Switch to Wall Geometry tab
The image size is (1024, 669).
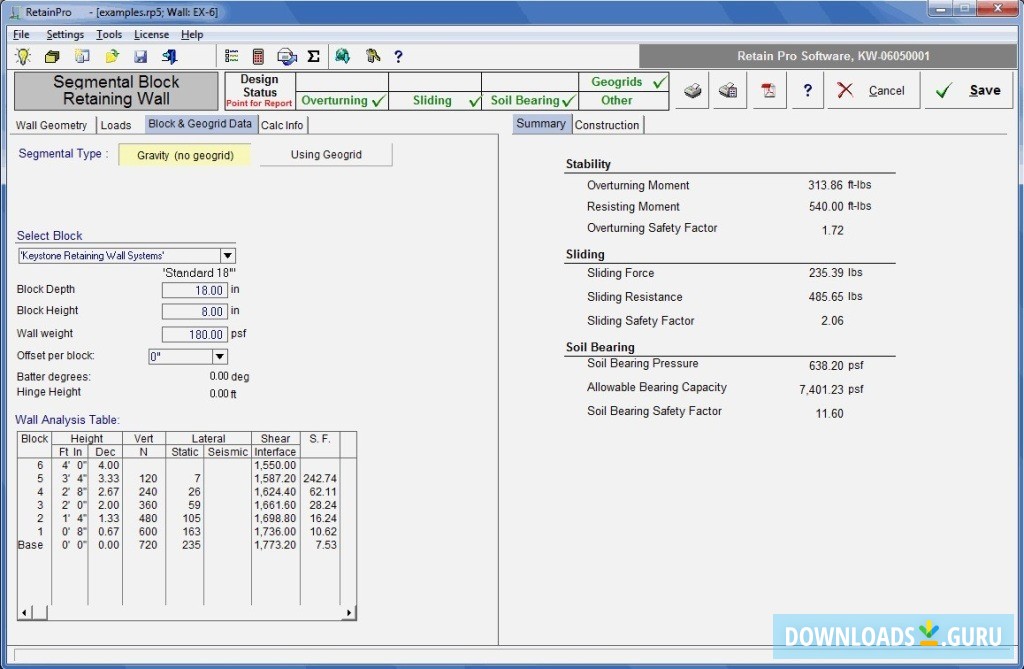pos(52,125)
